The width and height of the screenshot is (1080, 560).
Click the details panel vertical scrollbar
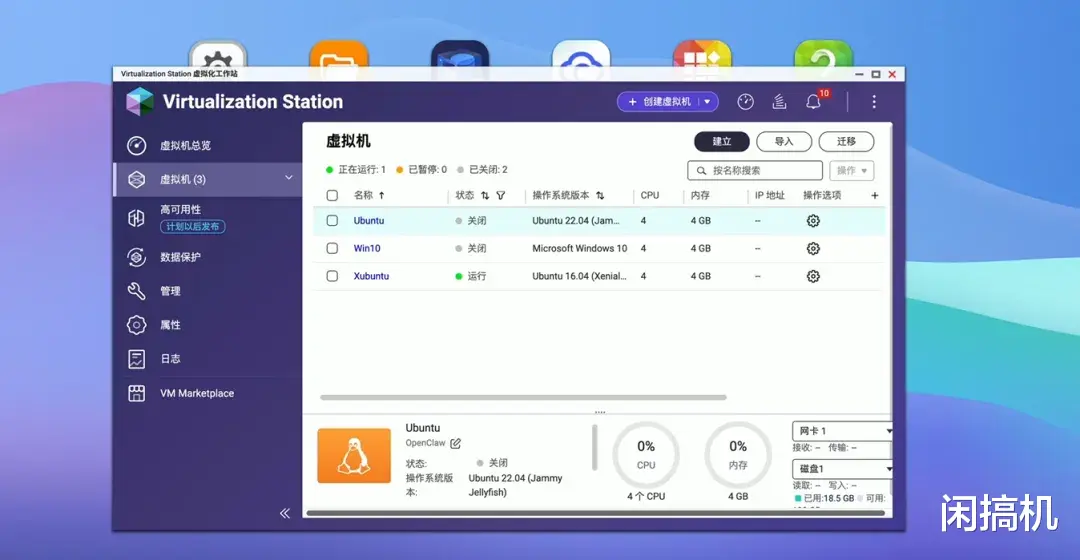click(594, 448)
